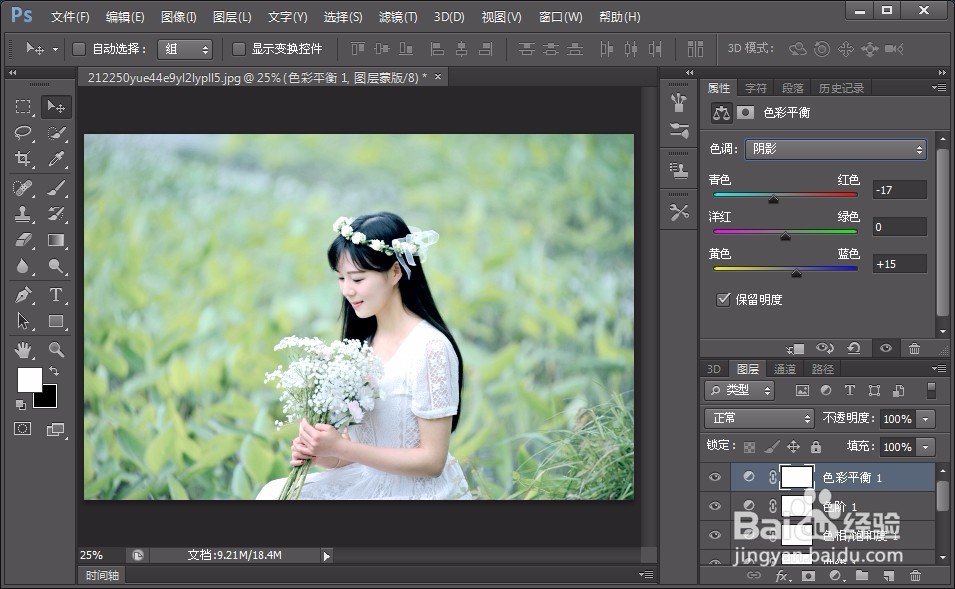Select the Horizontal Type tool
Viewport: 955px width, 589px height.
coord(56,295)
